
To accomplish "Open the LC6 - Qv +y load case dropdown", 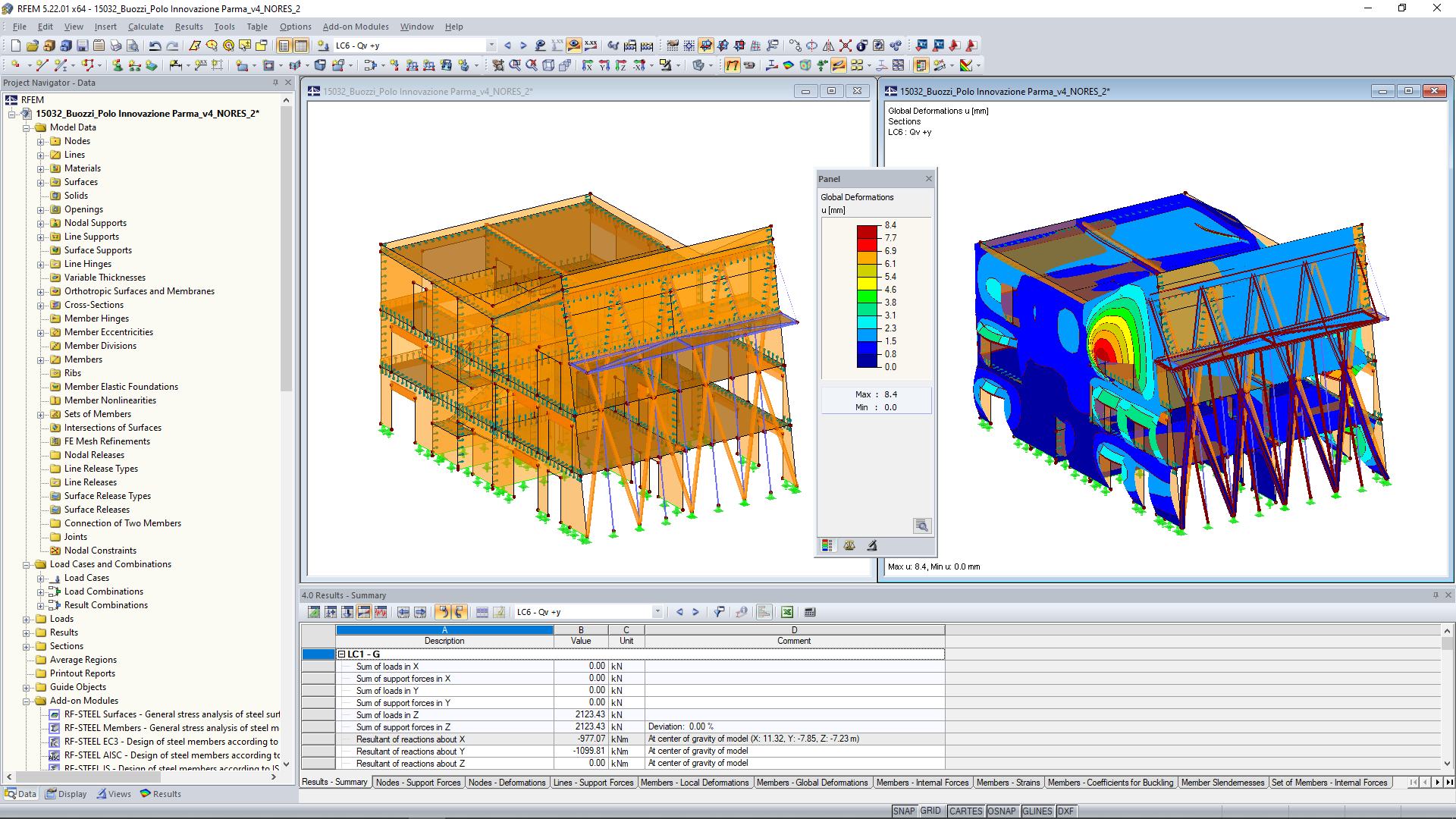I will pyautogui.click(x=491, y=45).
